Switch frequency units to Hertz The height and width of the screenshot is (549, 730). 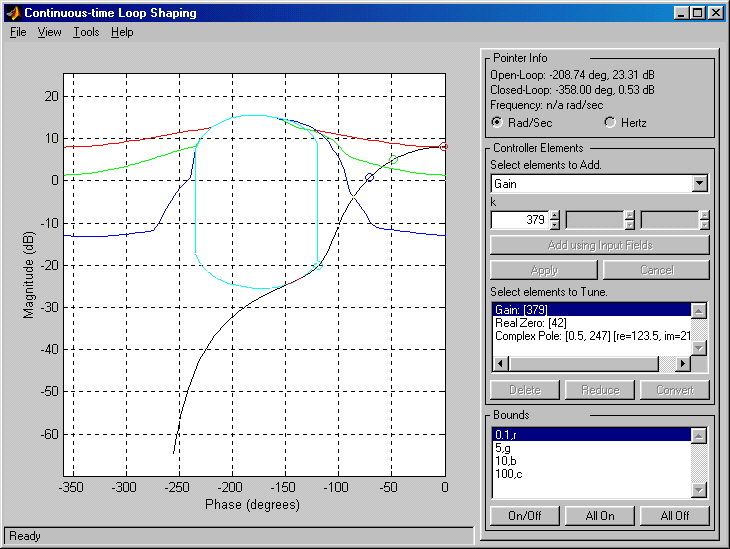tap(611, 122)
